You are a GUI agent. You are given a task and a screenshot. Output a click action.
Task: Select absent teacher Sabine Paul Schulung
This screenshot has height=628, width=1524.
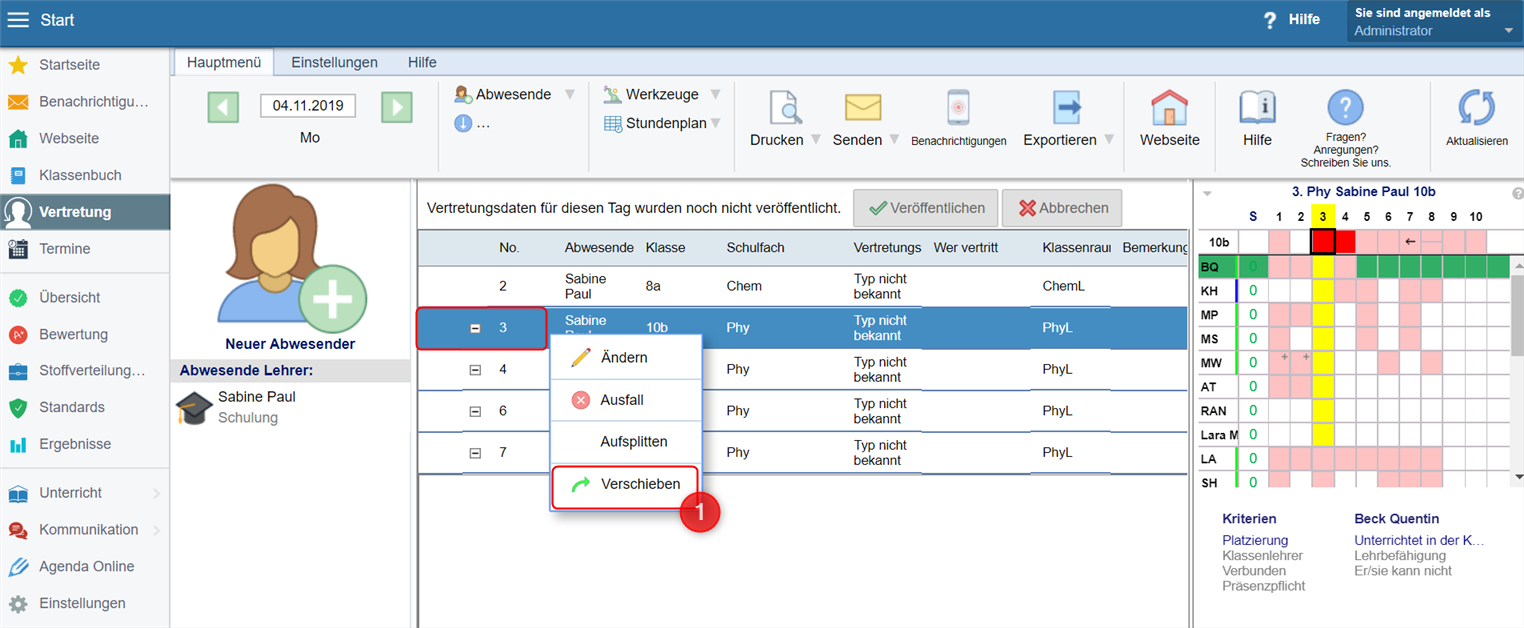(x=290, y=407)
